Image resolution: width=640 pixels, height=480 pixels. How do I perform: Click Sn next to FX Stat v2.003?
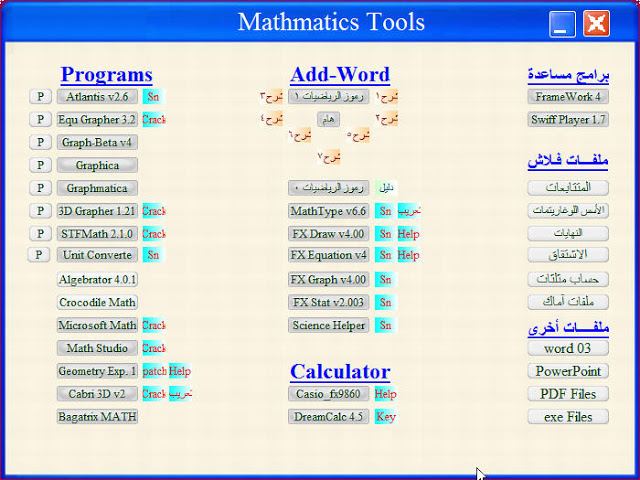(x=385, y=302)
